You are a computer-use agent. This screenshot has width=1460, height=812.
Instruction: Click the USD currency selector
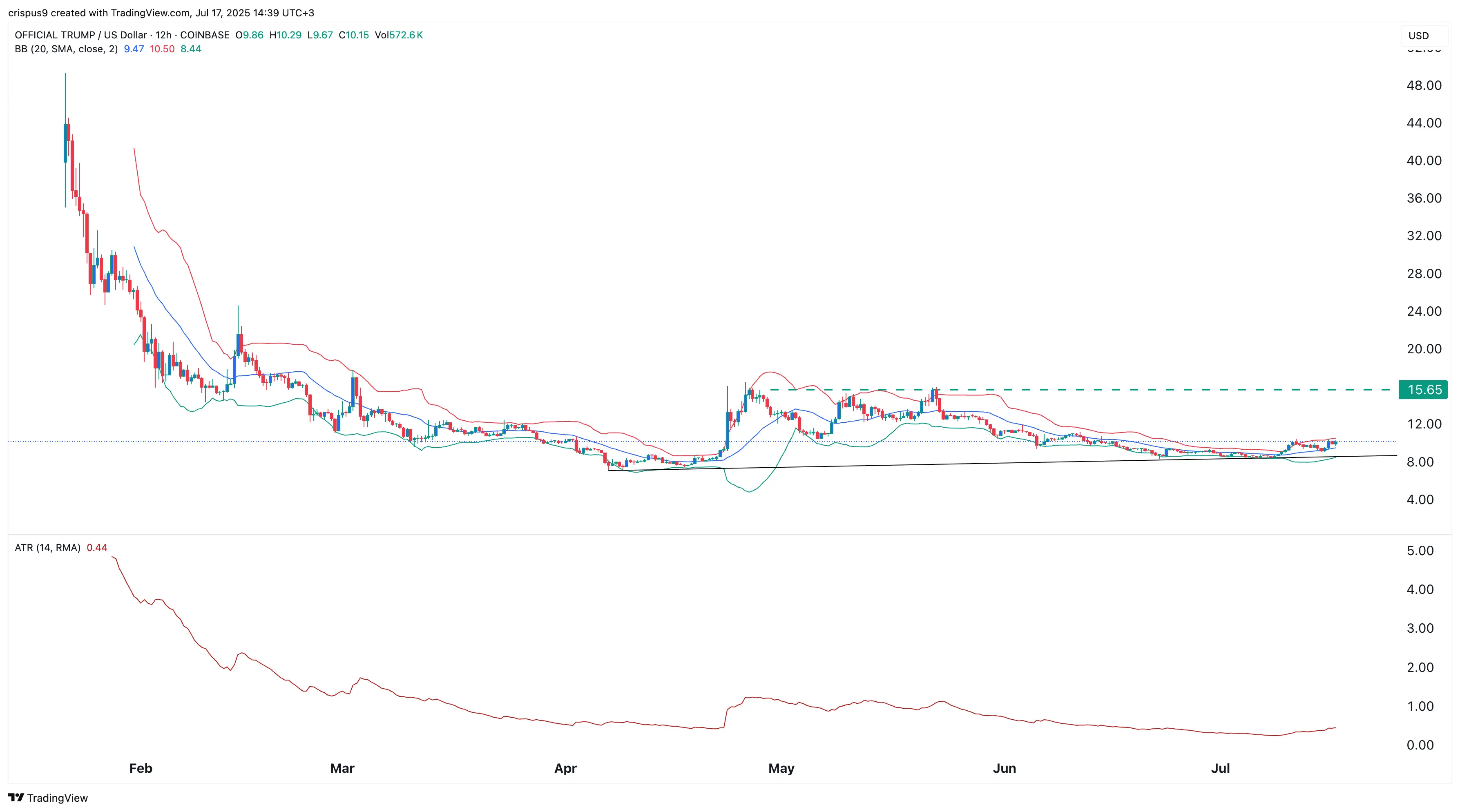click(x=1424, y=36)
